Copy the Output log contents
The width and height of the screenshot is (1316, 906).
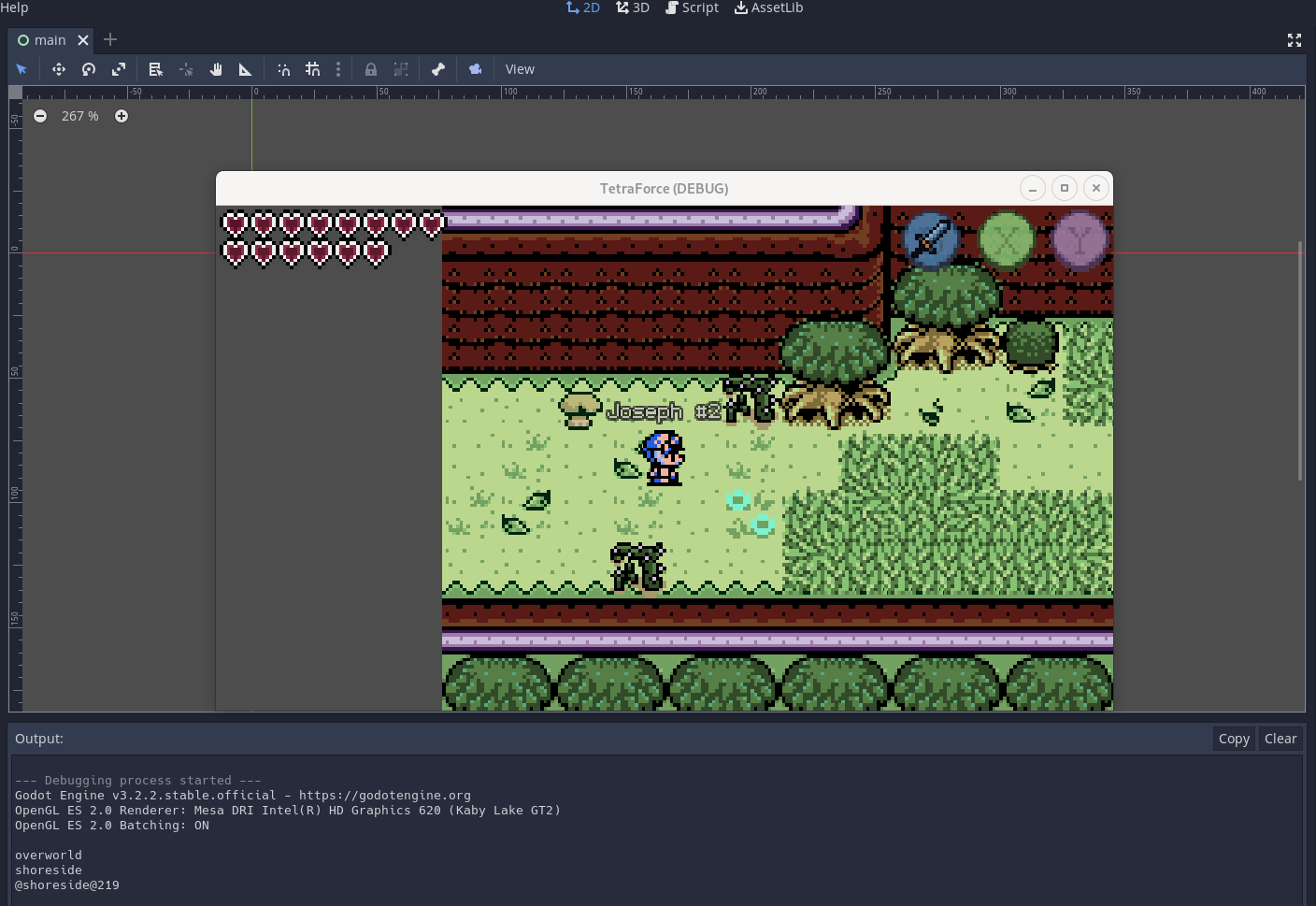click(x=1233, y=738)
